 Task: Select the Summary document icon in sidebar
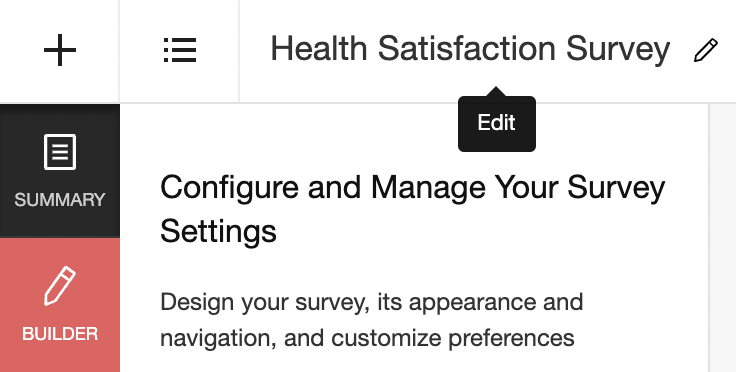coord(60,152)
